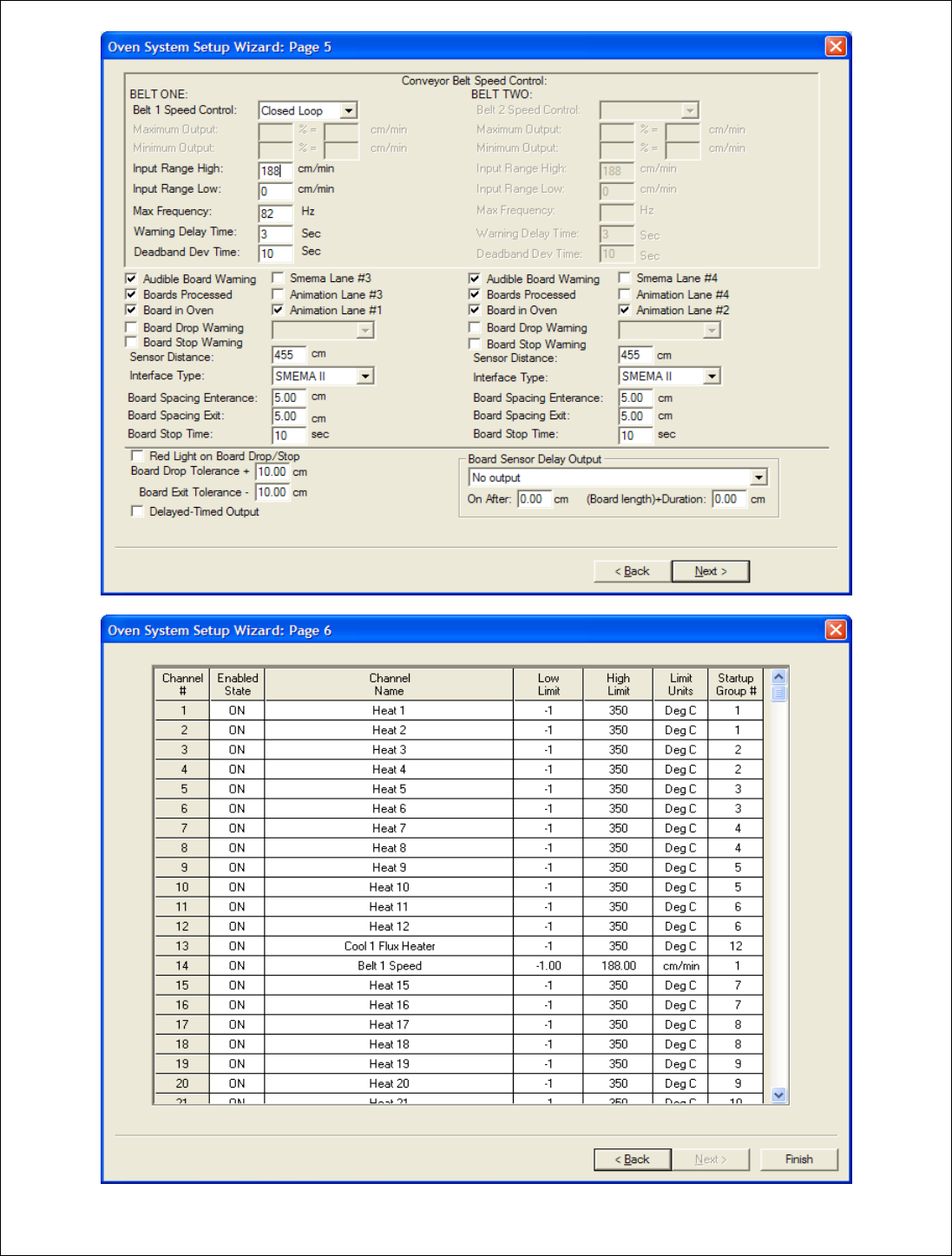952x1256 pixels.
Task: Select the Belt 1 Speed channel name cell
Action: click(x=389, y=966)
